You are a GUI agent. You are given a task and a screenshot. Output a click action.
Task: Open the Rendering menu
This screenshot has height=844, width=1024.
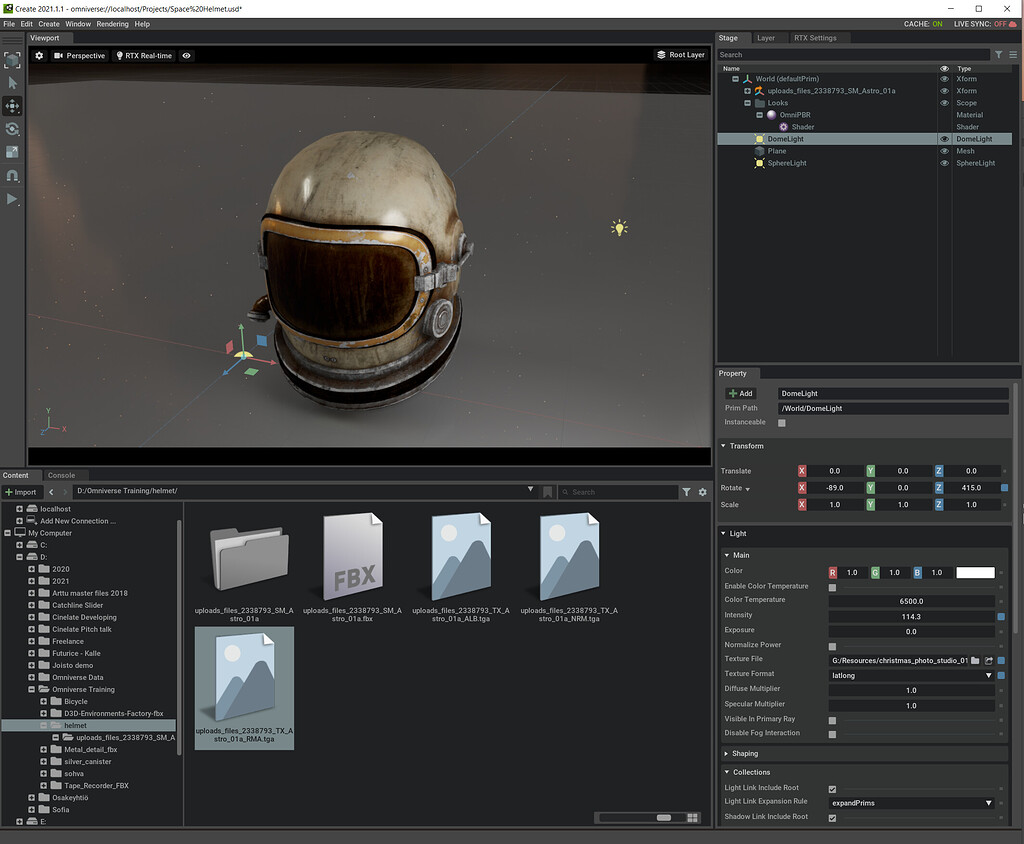point(111,23)
